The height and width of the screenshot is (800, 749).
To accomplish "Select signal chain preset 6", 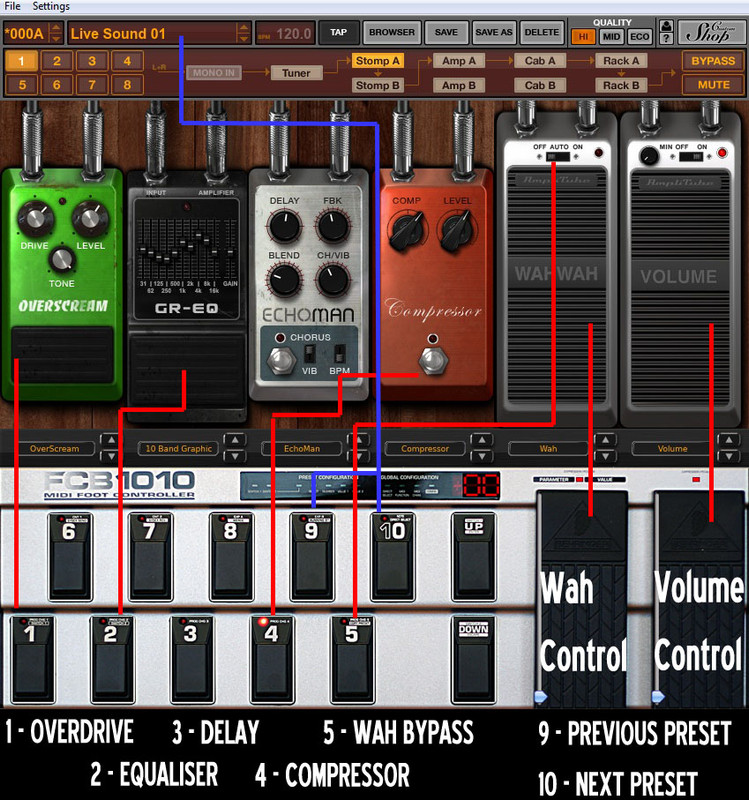I will (57, 85).
